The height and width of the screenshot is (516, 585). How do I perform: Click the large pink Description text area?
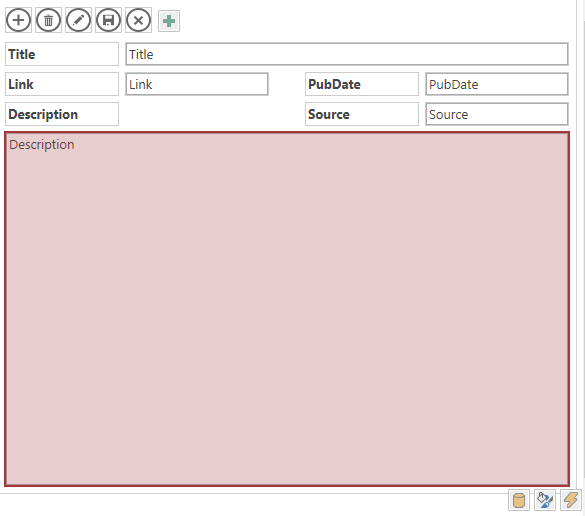[x=287, y=309]
